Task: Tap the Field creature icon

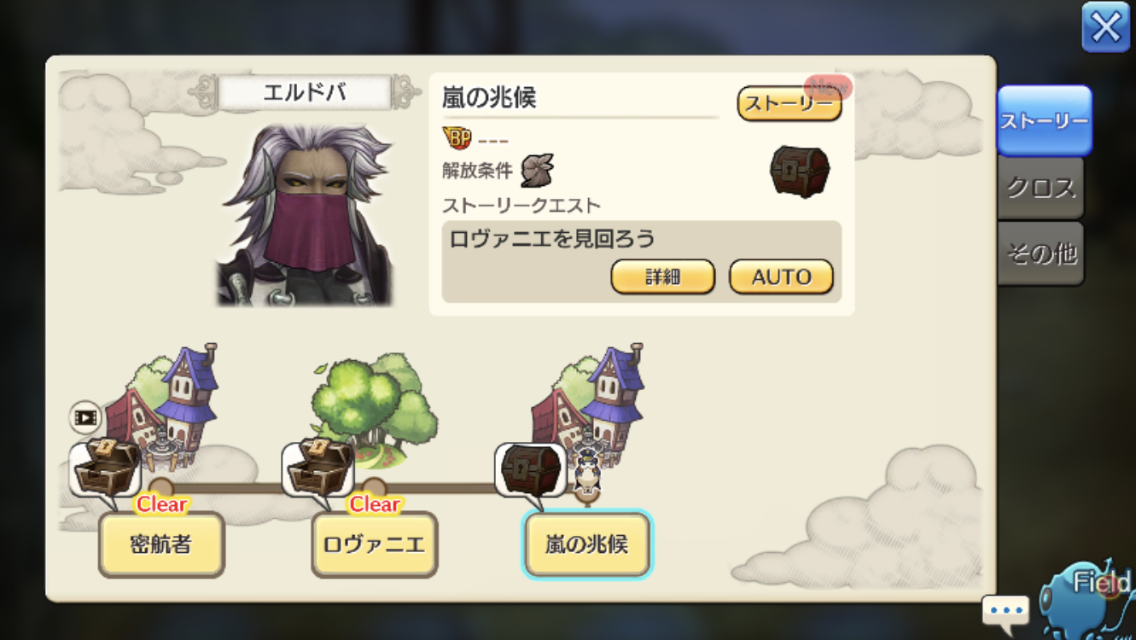Action: click(x=1087, y=602)
